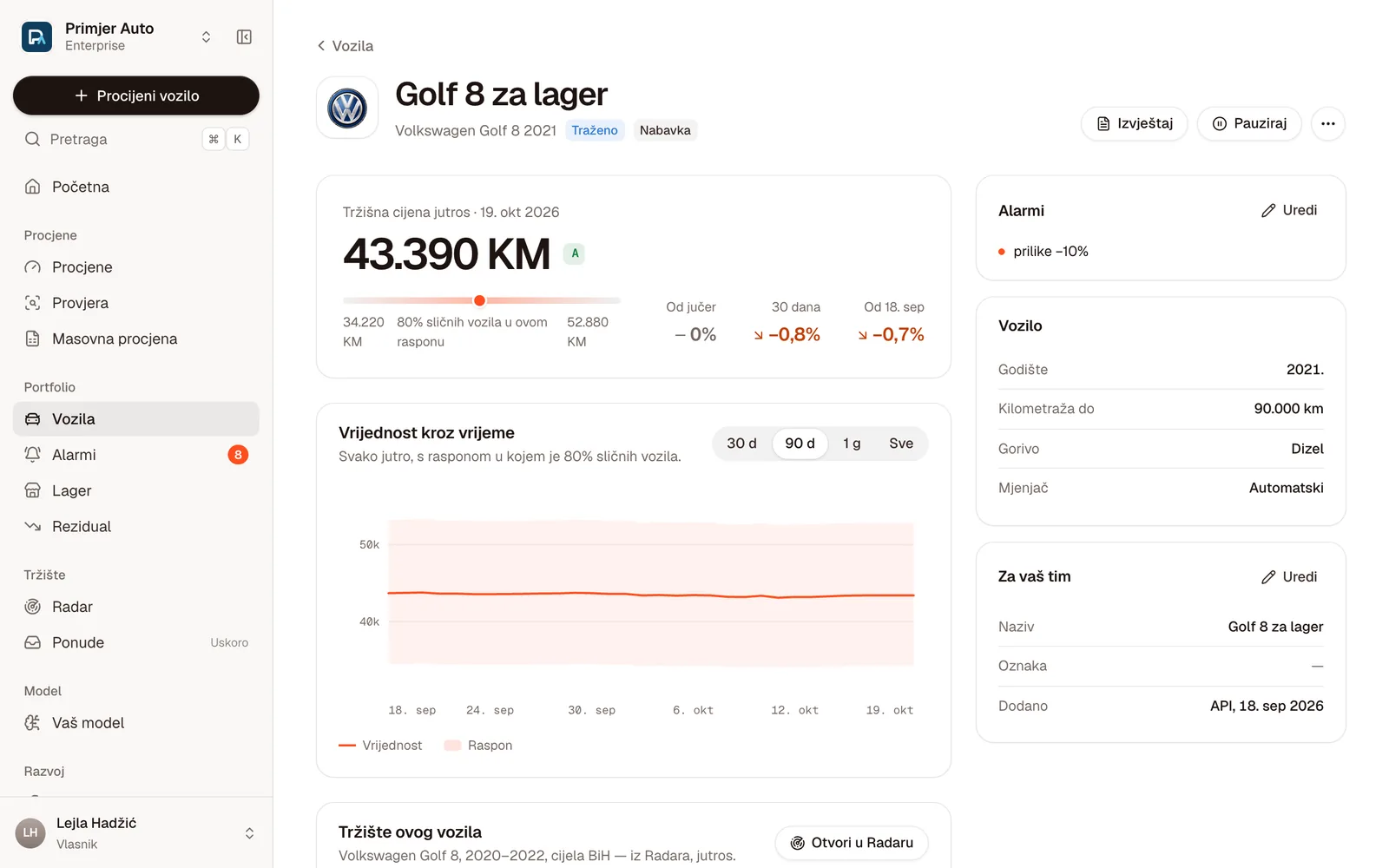
Task: Click Pauziraj button
Action: tap(1249, 123)
